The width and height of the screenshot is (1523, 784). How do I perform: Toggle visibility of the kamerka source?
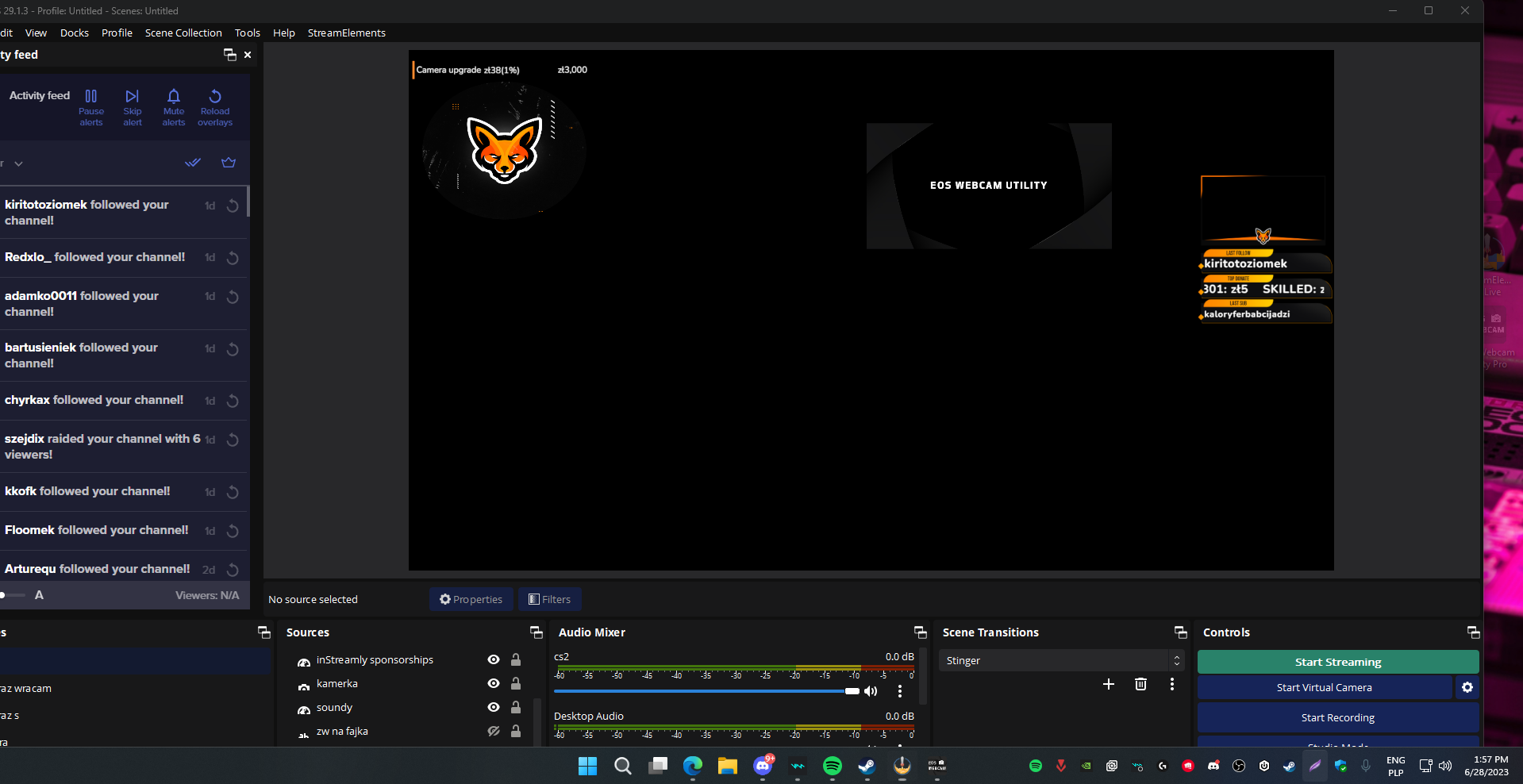(x=494, y=684)
